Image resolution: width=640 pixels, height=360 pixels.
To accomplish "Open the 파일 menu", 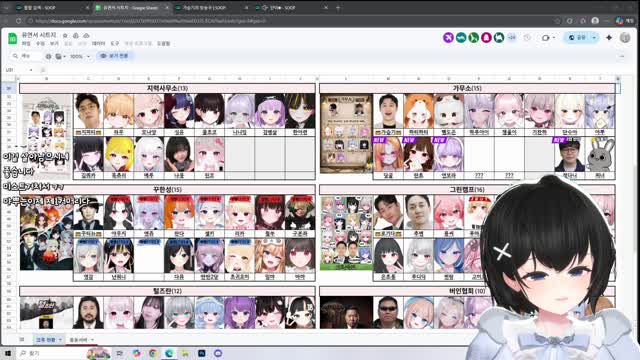I will tap(26, 43).
